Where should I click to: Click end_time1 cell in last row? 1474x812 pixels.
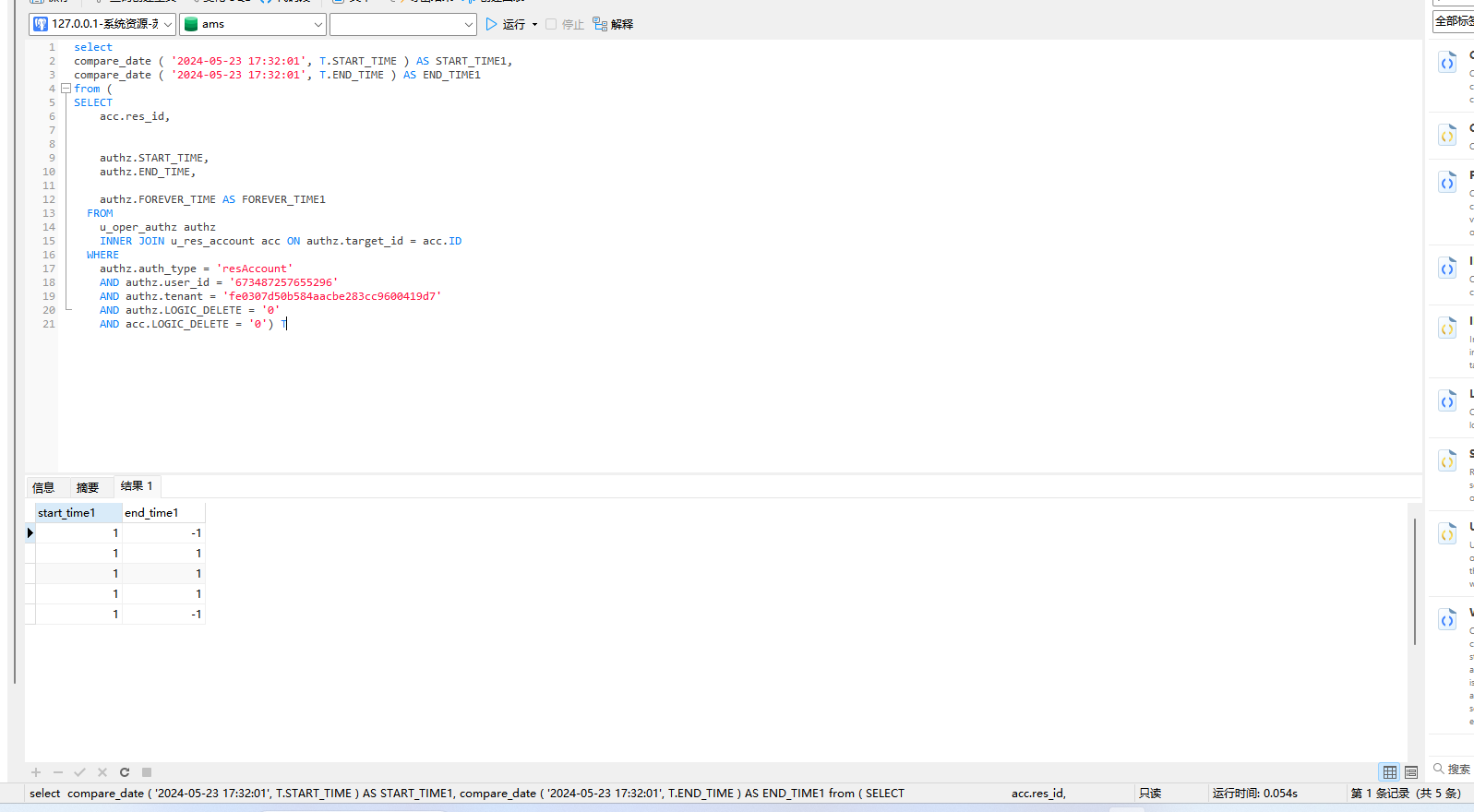pos(163,614)
